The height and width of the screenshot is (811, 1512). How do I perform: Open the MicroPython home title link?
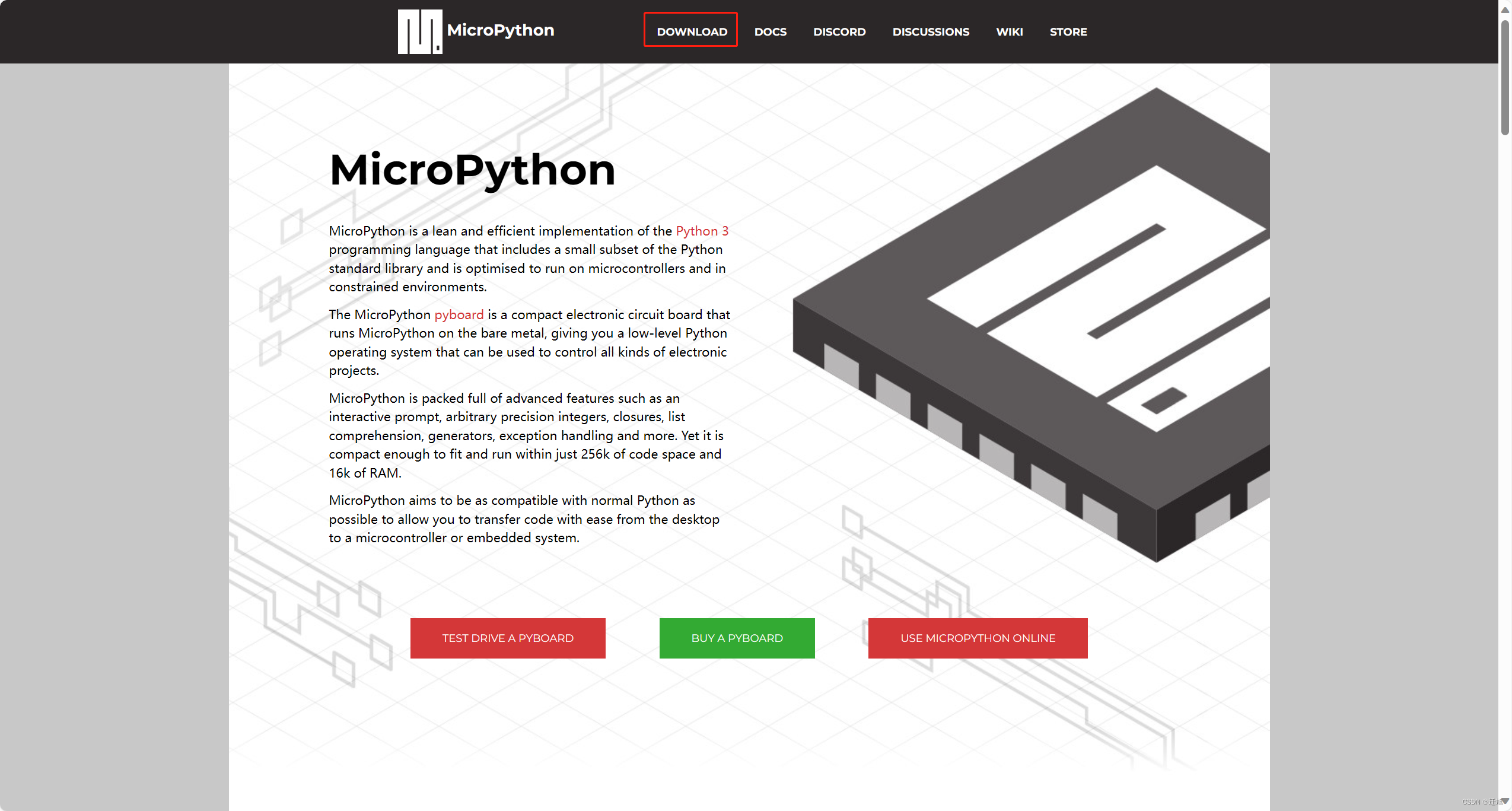pos(501,30)
